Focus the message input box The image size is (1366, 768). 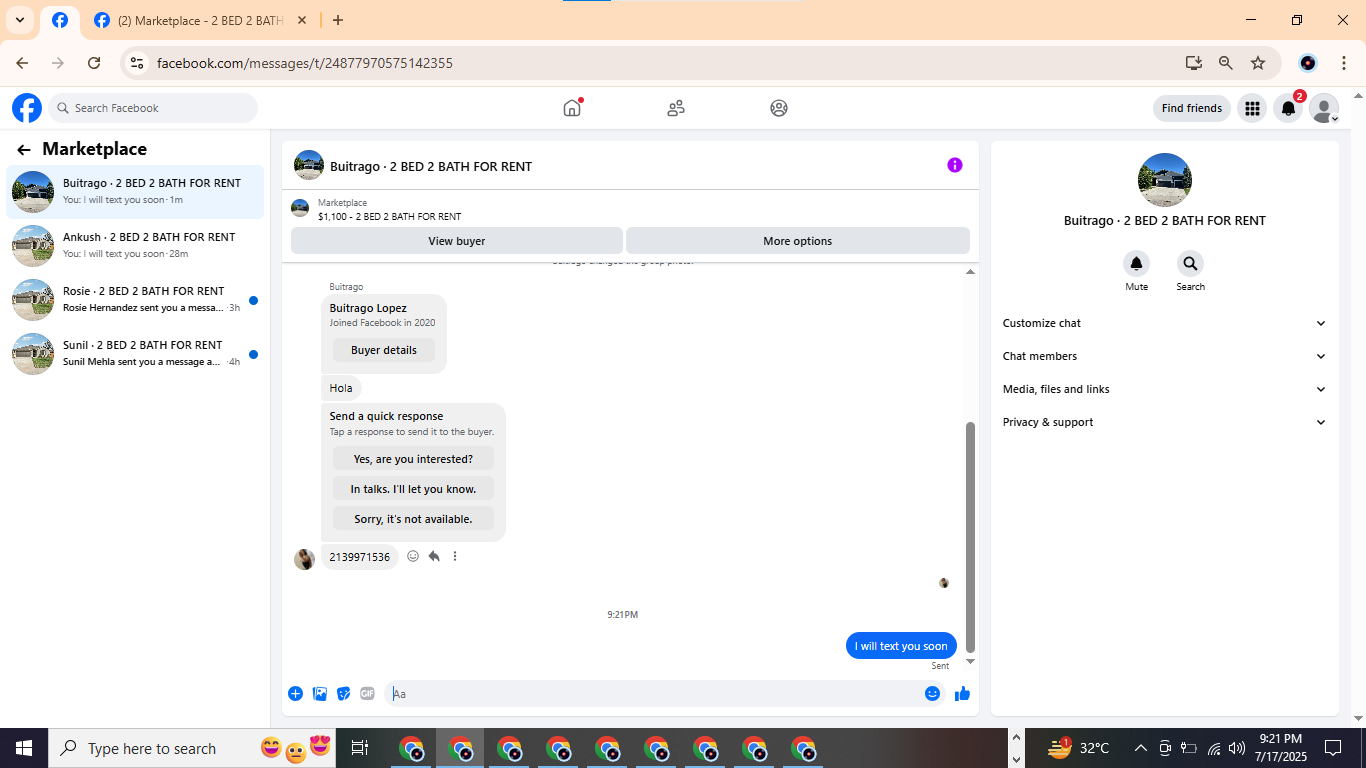click(655, 694)
